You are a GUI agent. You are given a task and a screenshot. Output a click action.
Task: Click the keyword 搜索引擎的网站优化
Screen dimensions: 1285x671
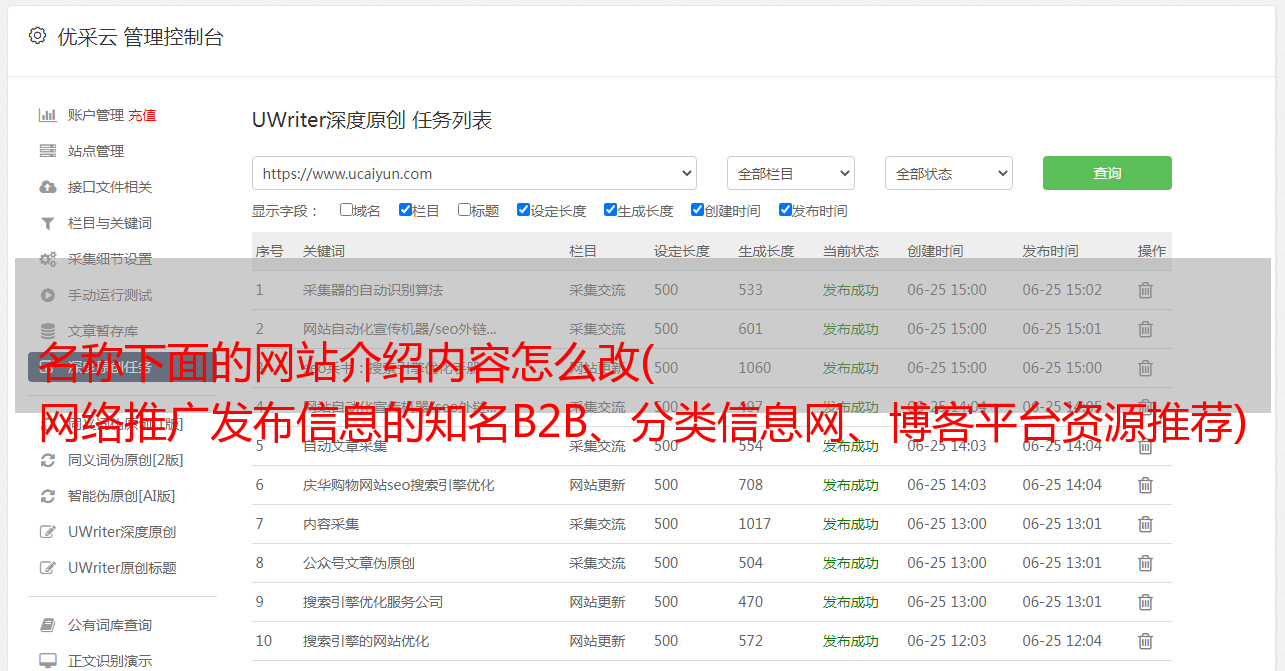pos(366,641)
